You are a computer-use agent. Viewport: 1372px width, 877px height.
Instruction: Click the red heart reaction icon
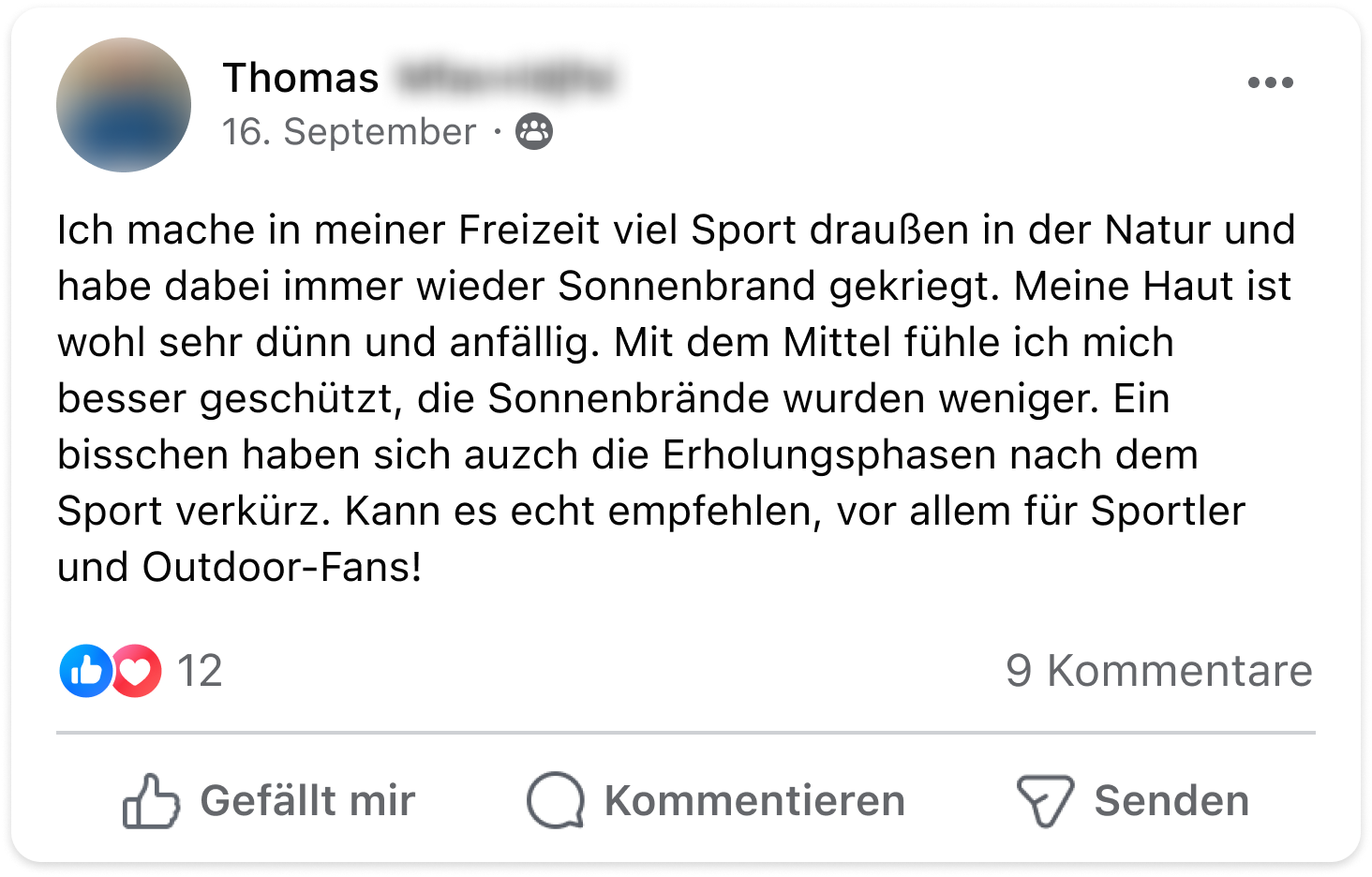point(138,671)
